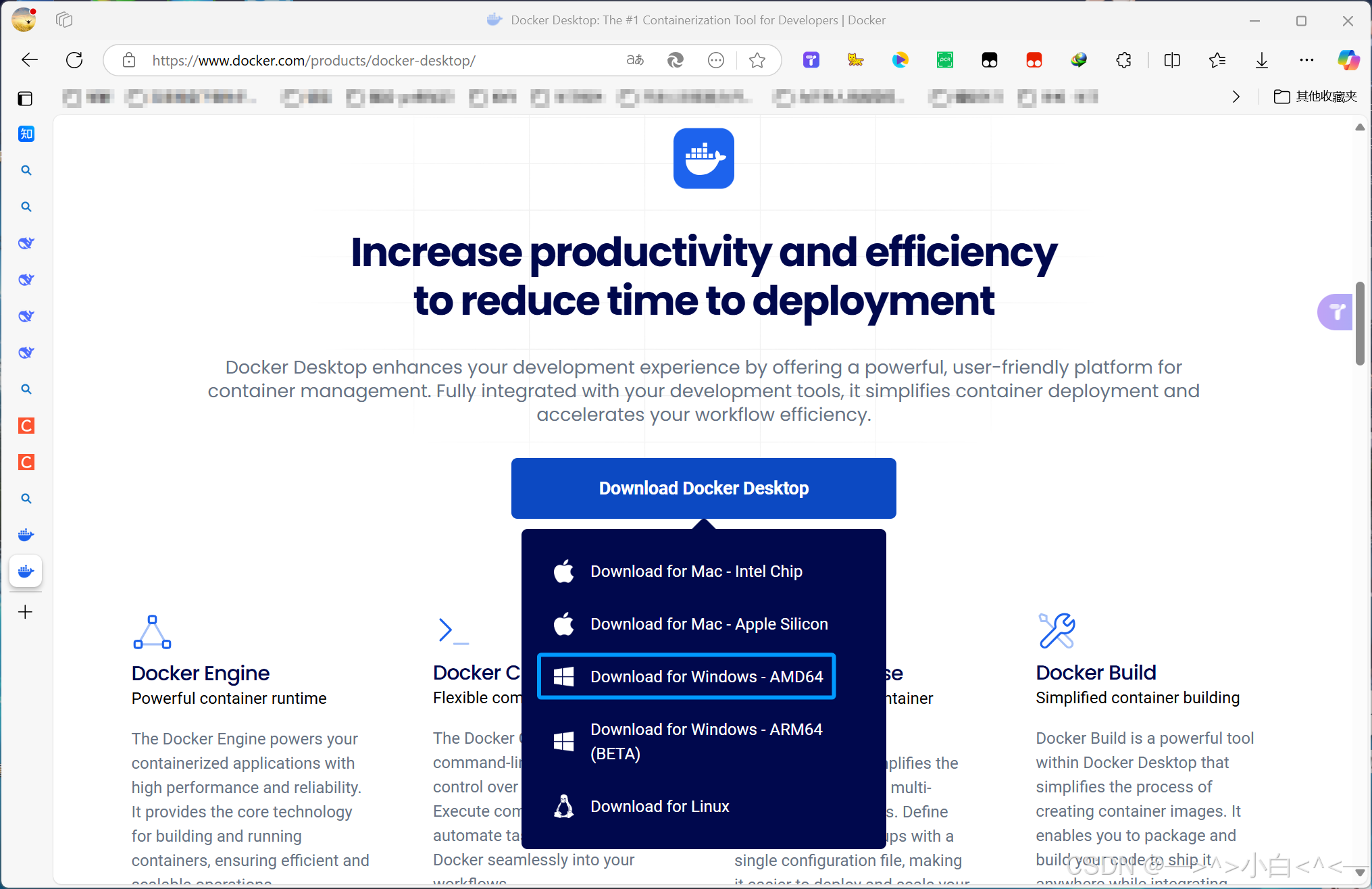Expand the bookmarks overflow chevron

click(1236, 97)
